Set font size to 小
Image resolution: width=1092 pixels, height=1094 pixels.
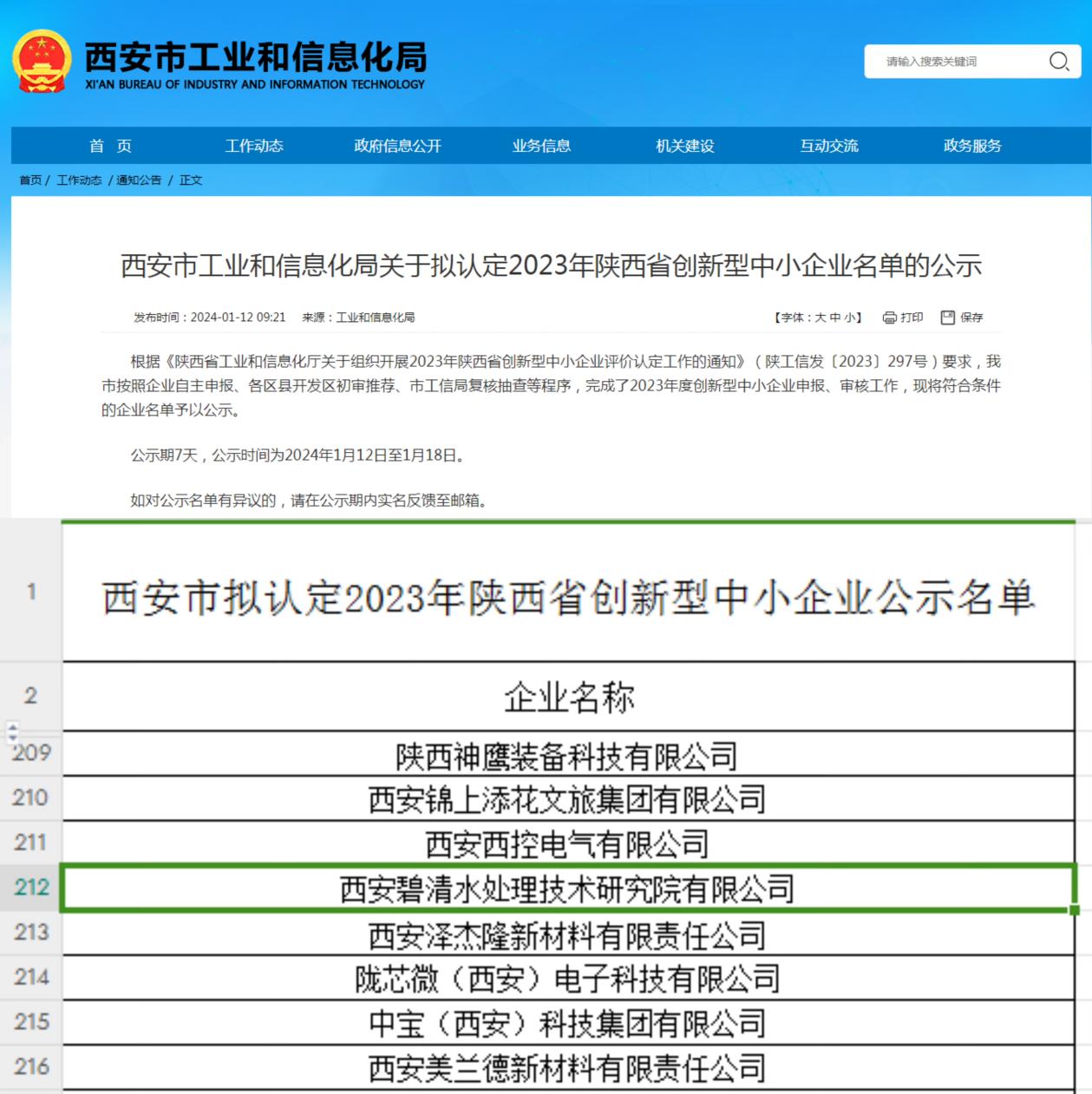(849, 318)
